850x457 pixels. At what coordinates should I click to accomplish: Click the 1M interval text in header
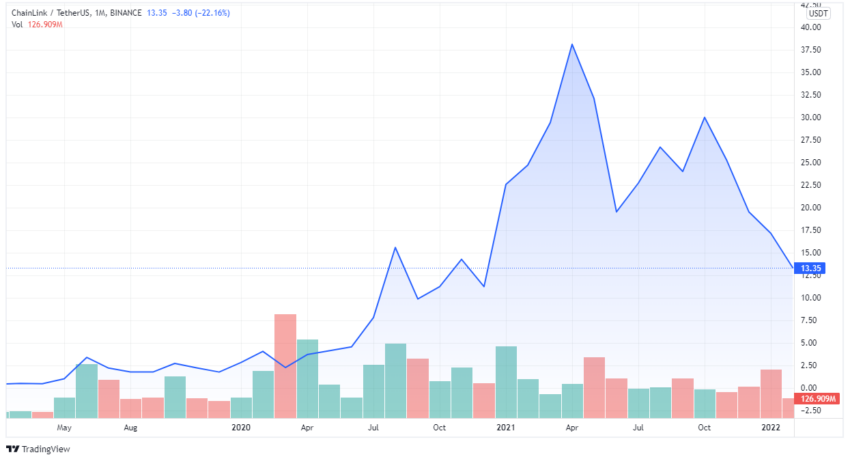100,12
